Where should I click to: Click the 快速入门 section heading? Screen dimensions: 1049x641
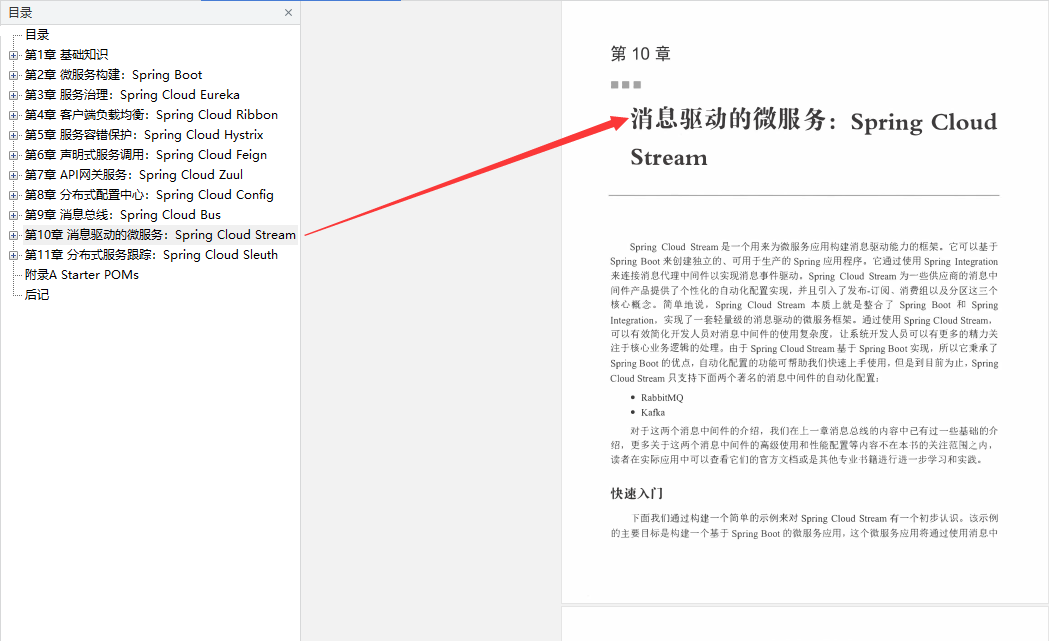point(637,493)
